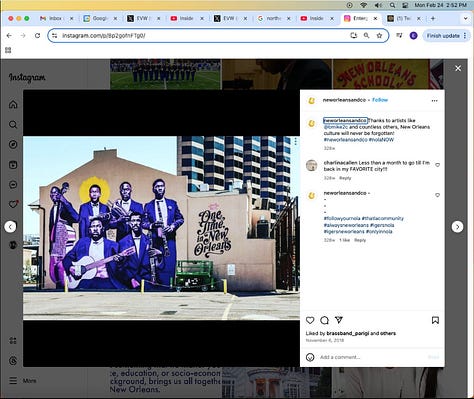
Task: Follow neworleansandco account
Action: tap(380, 100)
